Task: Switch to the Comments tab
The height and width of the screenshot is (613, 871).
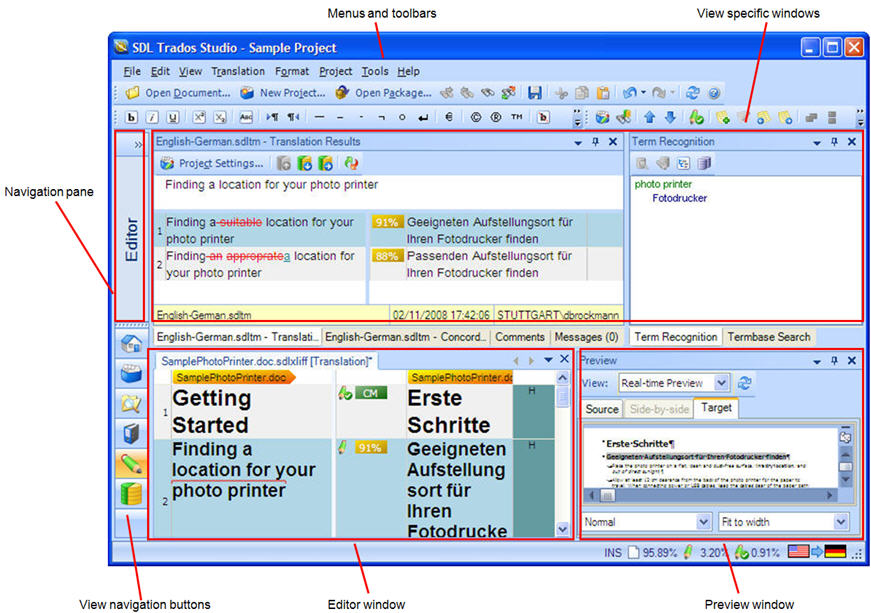Action: (x=519, y=337)
